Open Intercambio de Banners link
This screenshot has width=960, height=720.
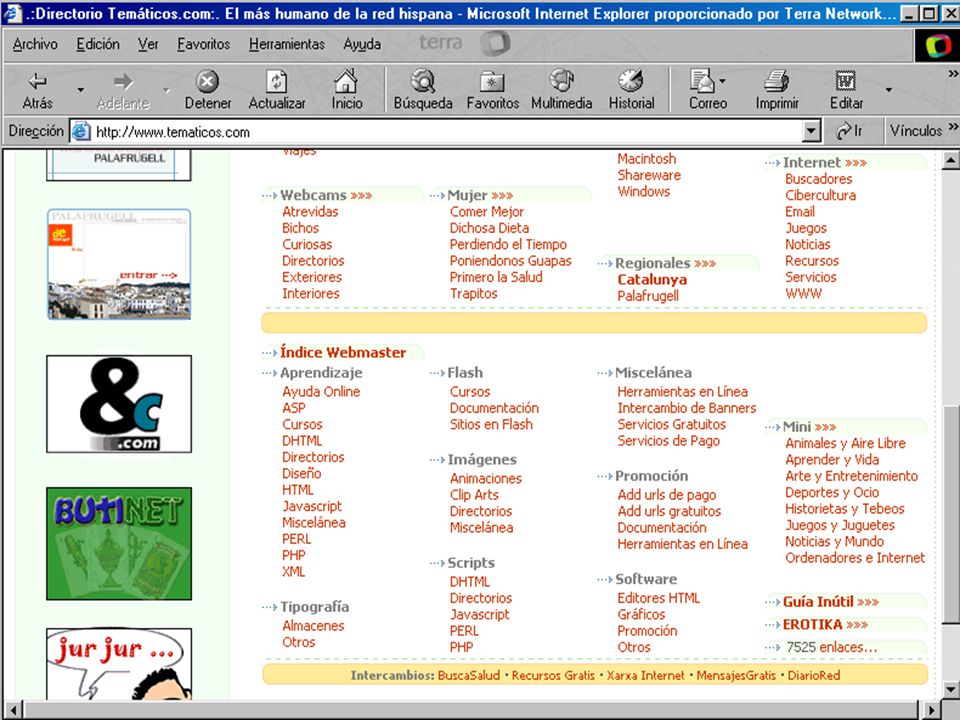(x=686, y=408)
